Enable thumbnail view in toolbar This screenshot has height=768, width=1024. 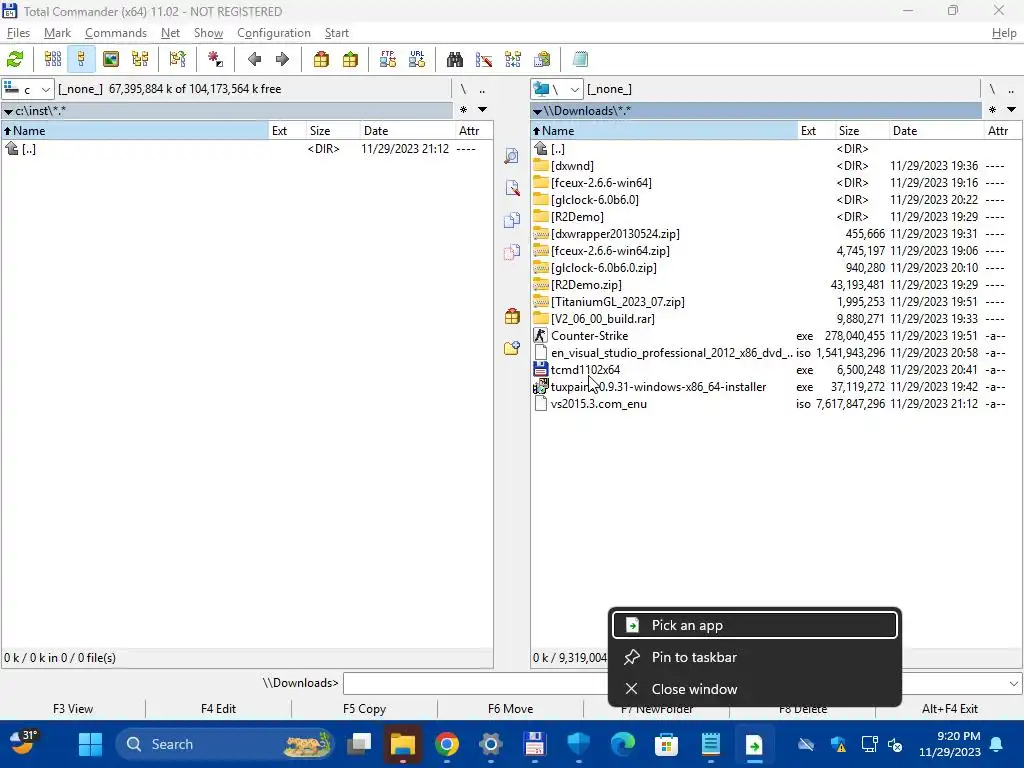pos(111,59)
